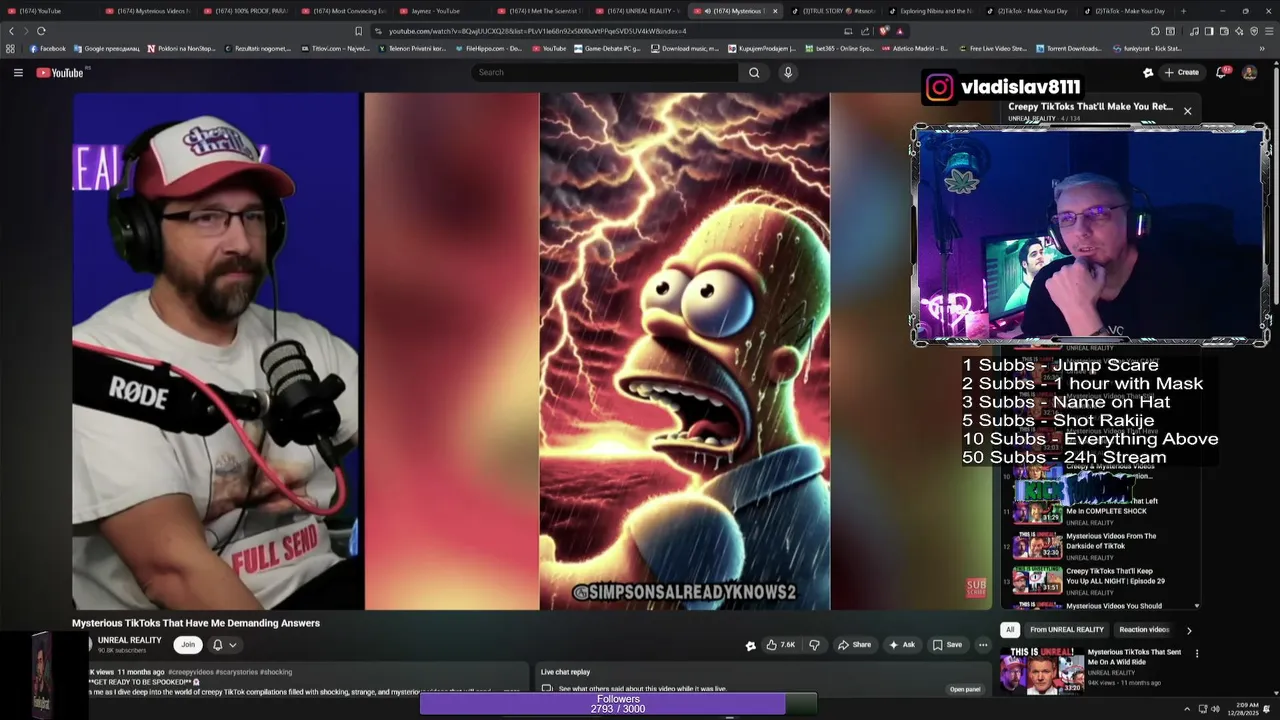Open a new browser tab
Screen dimensions: 1280x720
[1183, 11]
